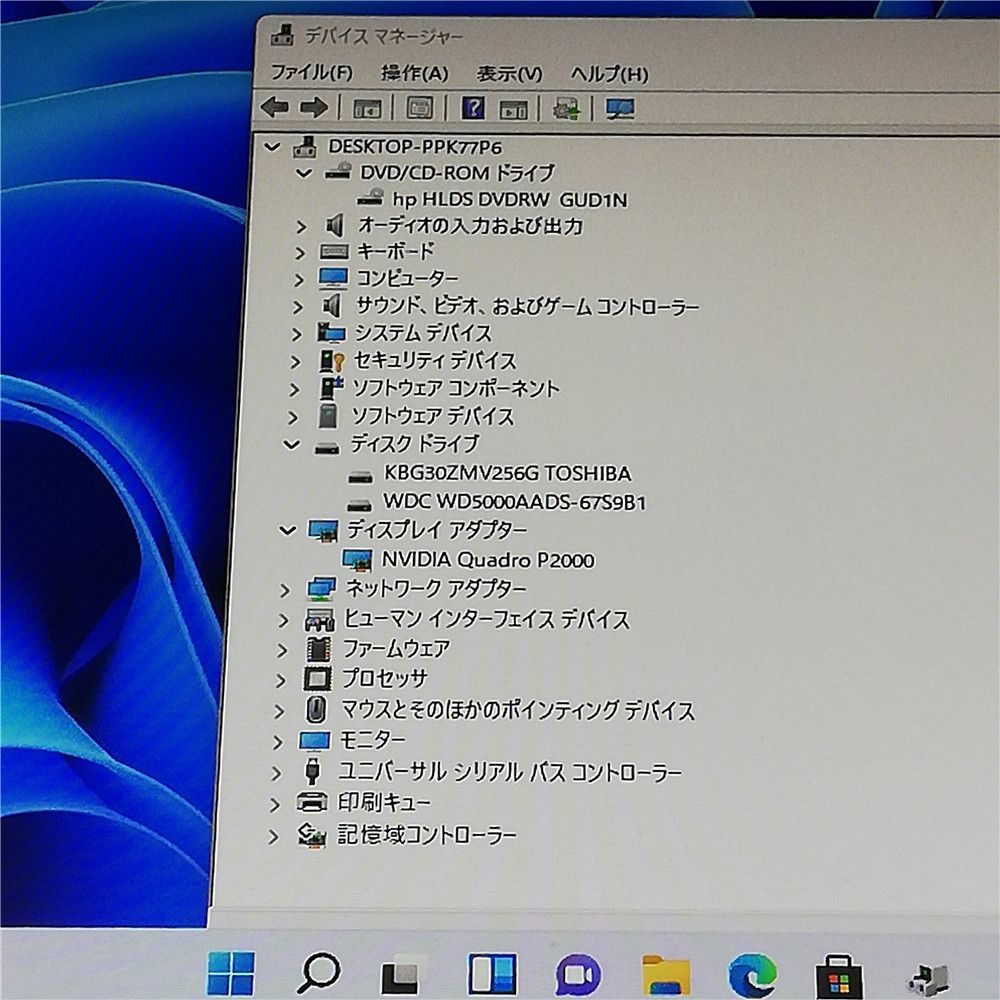Open File Explorer from taskbar
Screen dimensions: 1000x1000
pos(665,974)
